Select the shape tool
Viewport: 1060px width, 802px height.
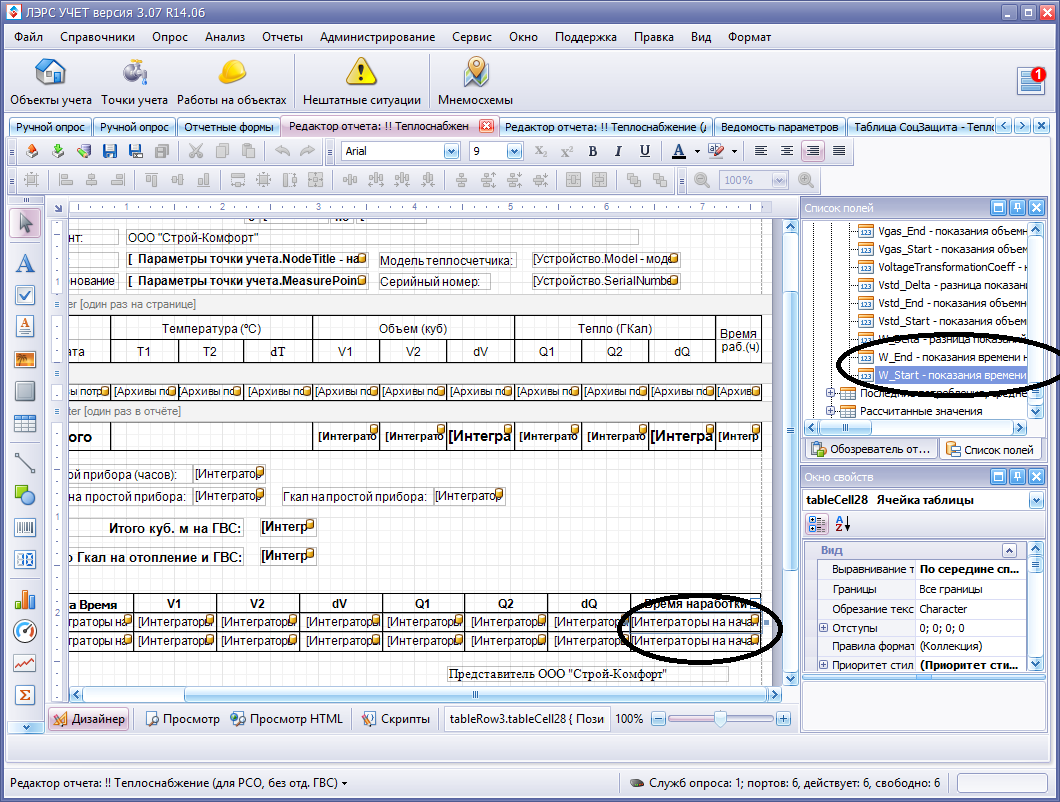click(25, 495)
